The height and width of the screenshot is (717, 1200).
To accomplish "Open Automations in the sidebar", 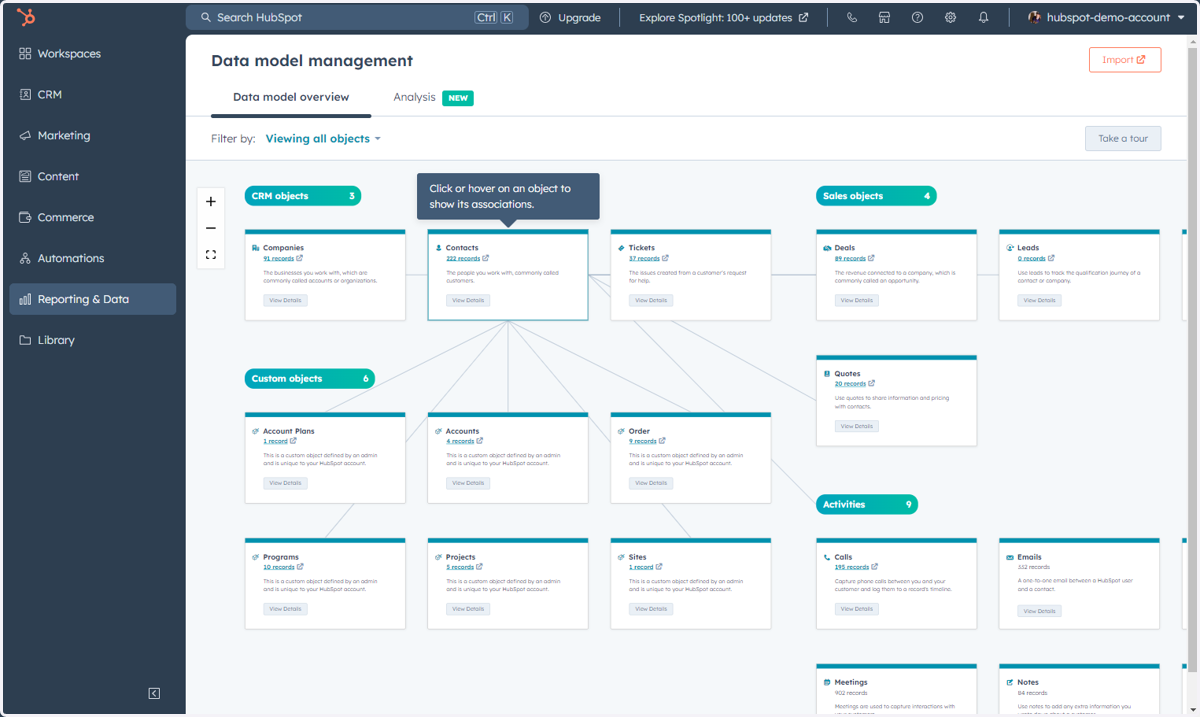I will [x=93, y=259].
